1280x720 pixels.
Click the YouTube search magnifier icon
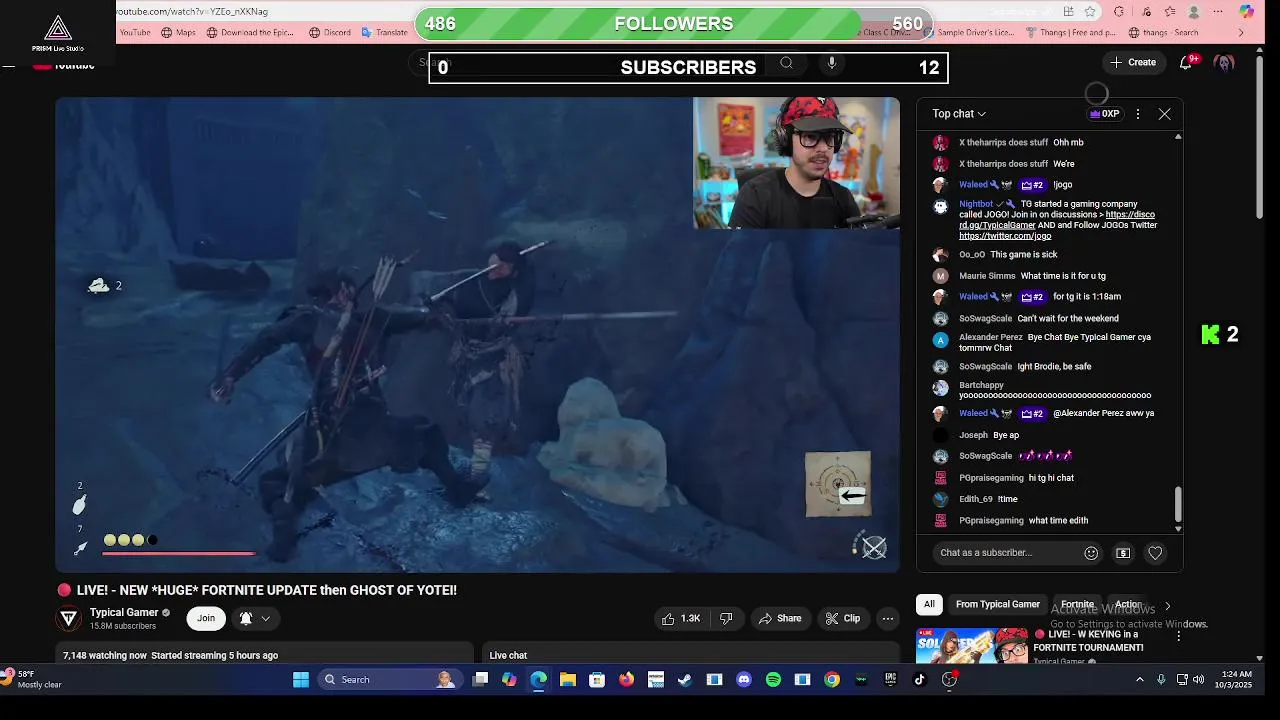(x=786, y=63)
